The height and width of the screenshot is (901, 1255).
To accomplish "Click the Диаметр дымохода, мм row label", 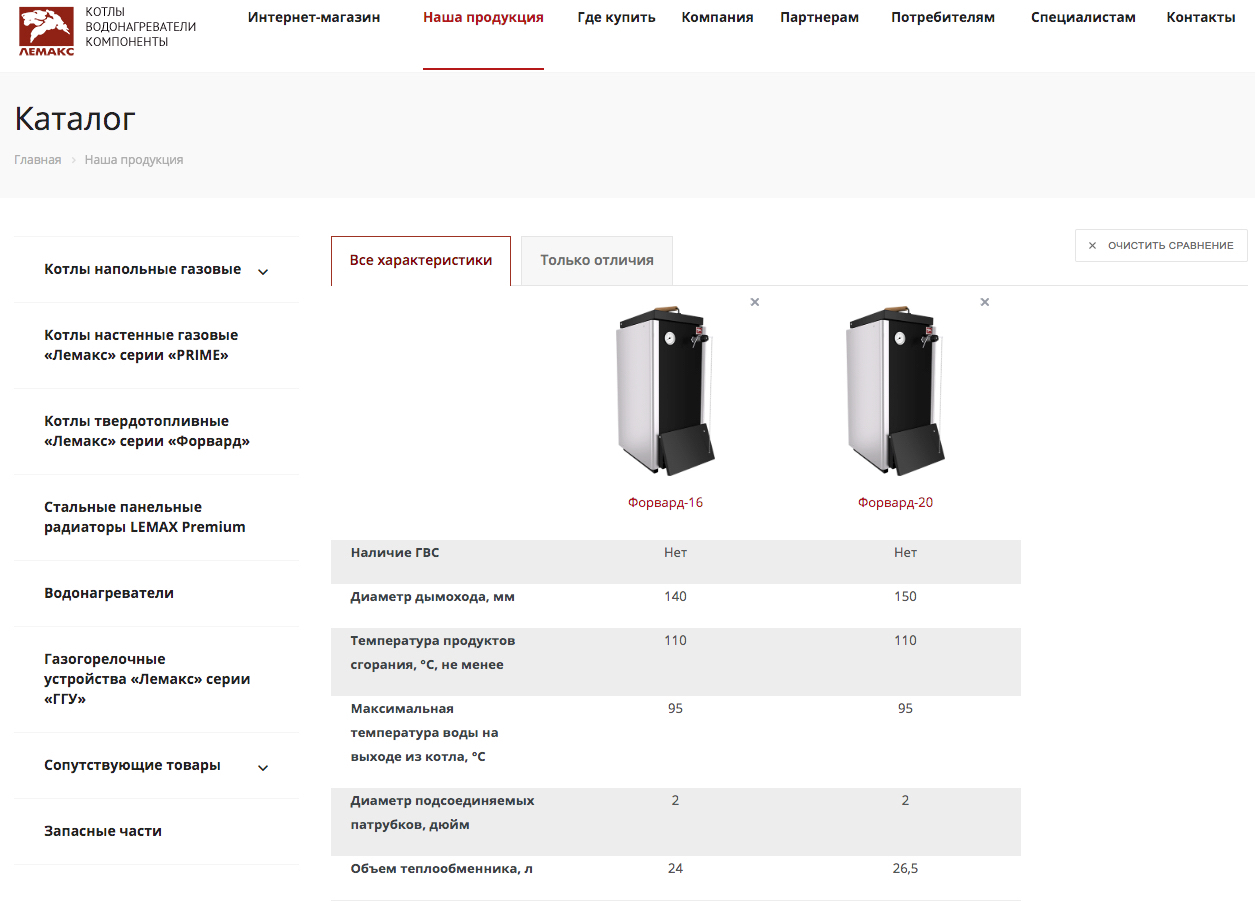I will [433, 597].
